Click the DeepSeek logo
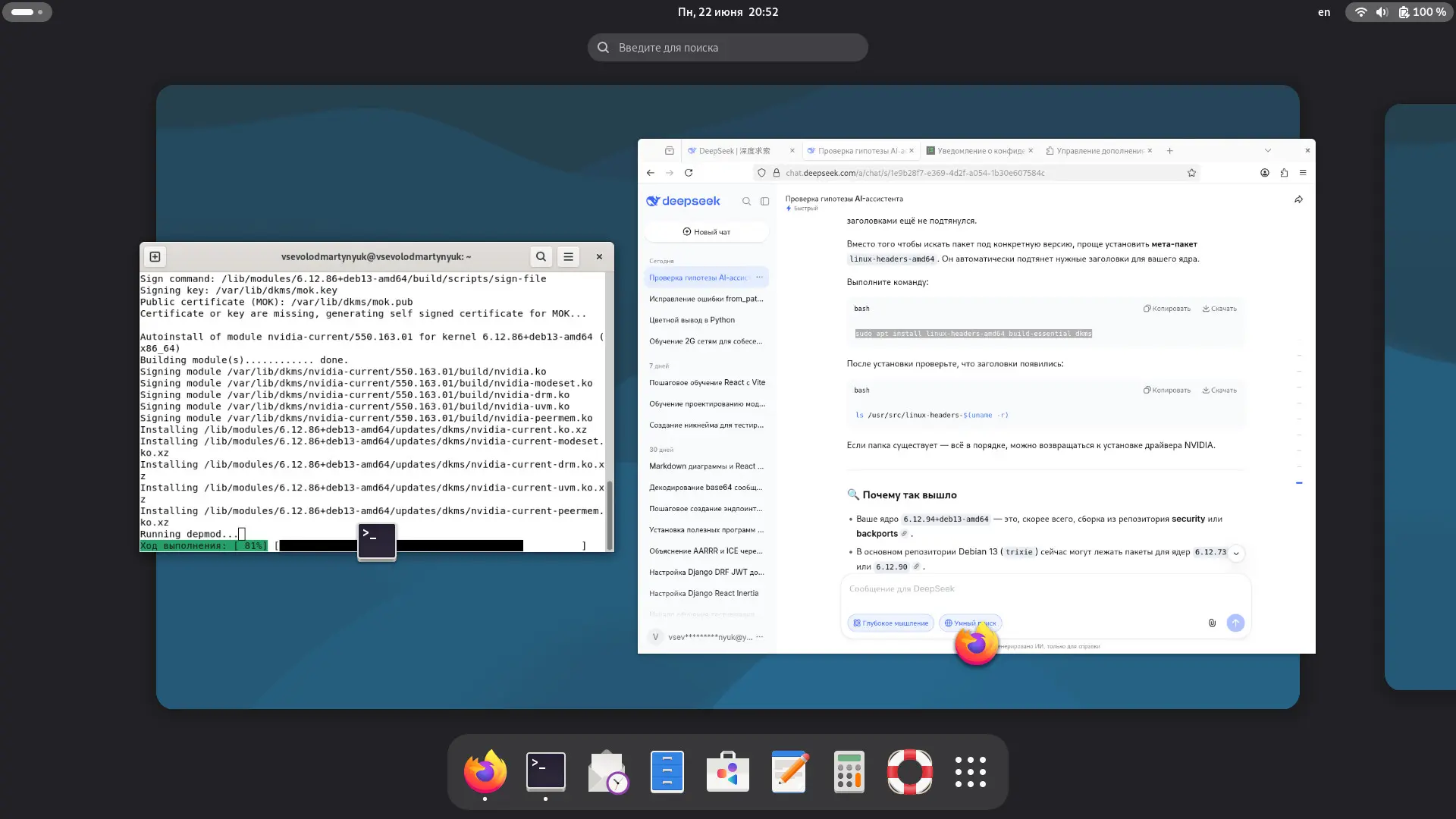 (683, 201)
